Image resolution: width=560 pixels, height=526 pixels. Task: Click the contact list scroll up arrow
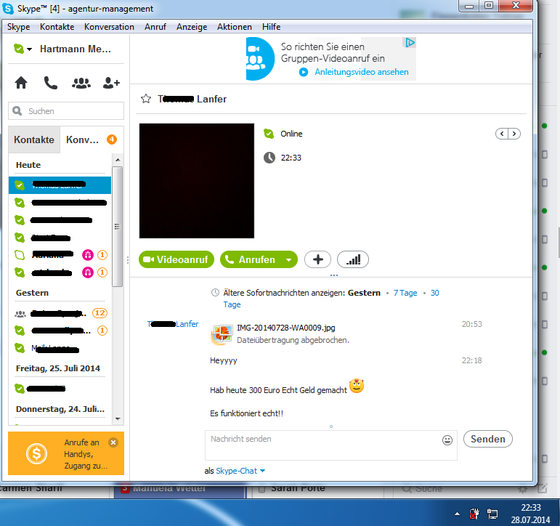(118, 160)
